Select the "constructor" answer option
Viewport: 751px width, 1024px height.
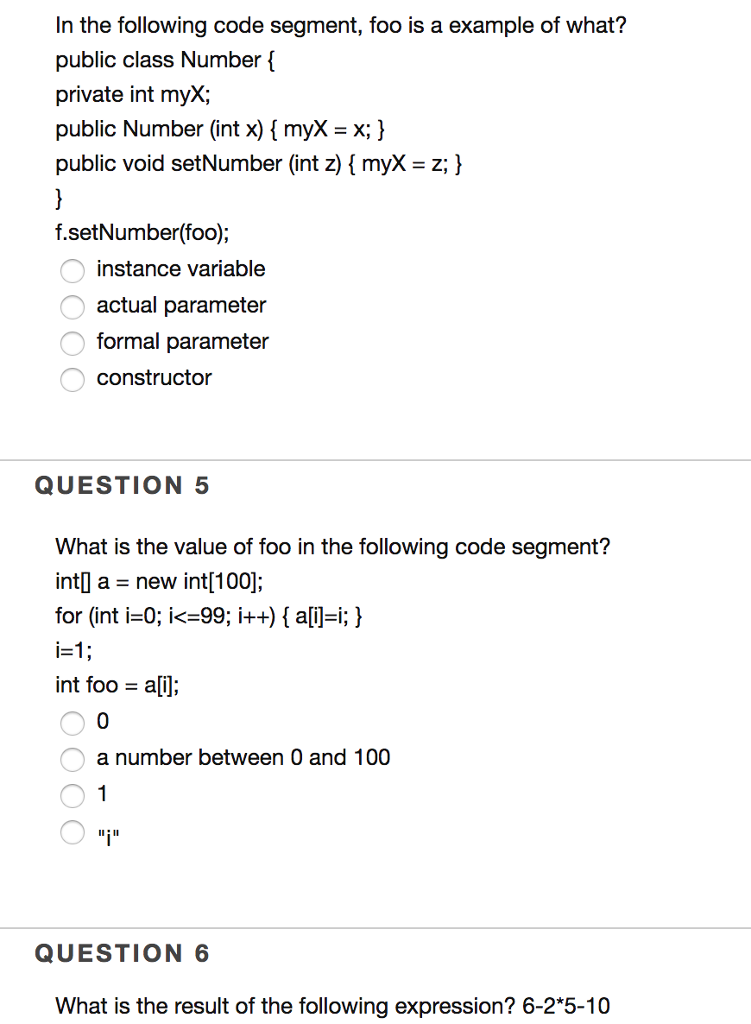point(72,380)
